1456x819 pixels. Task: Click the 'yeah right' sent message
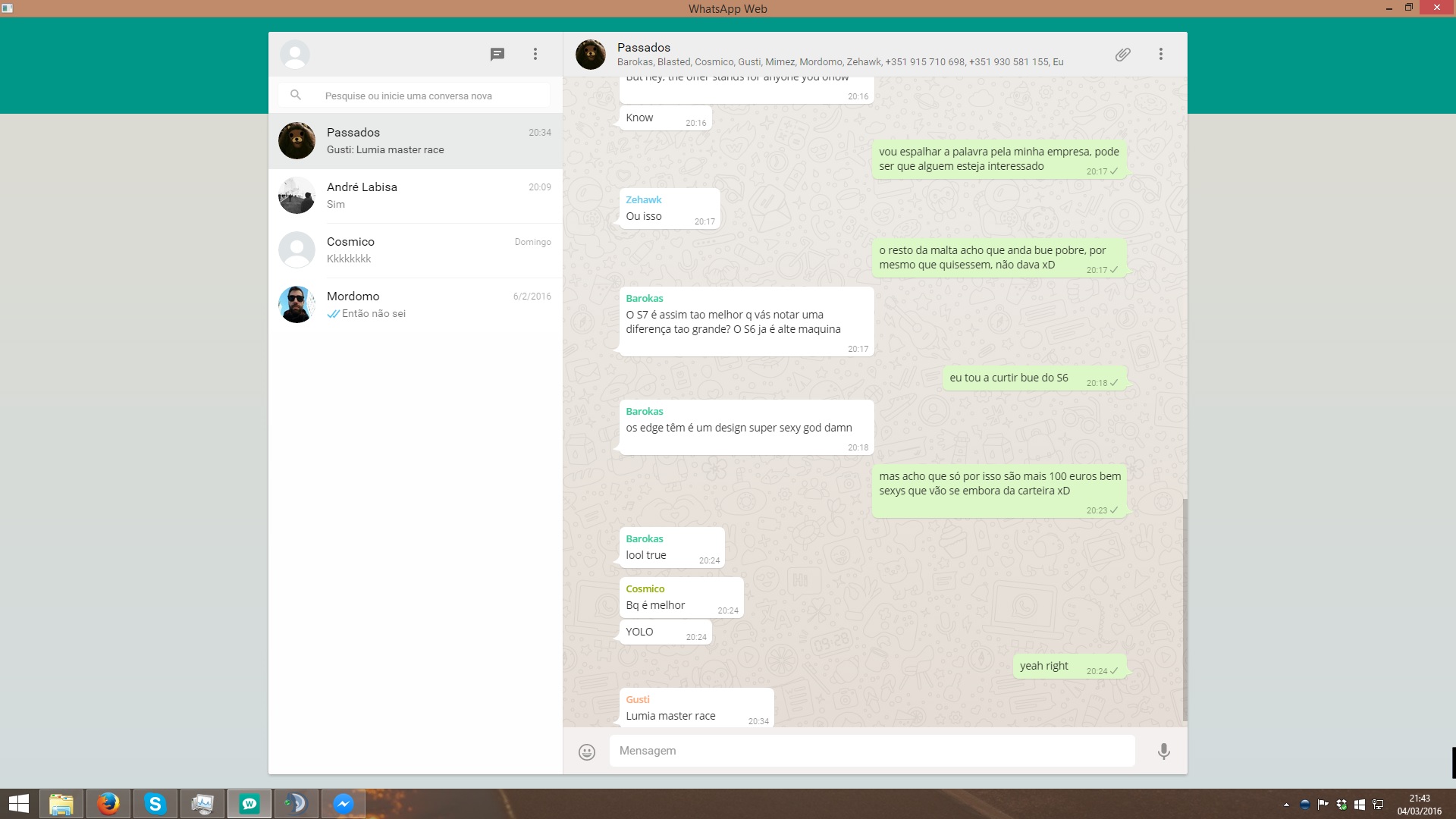click(1069, 667)
